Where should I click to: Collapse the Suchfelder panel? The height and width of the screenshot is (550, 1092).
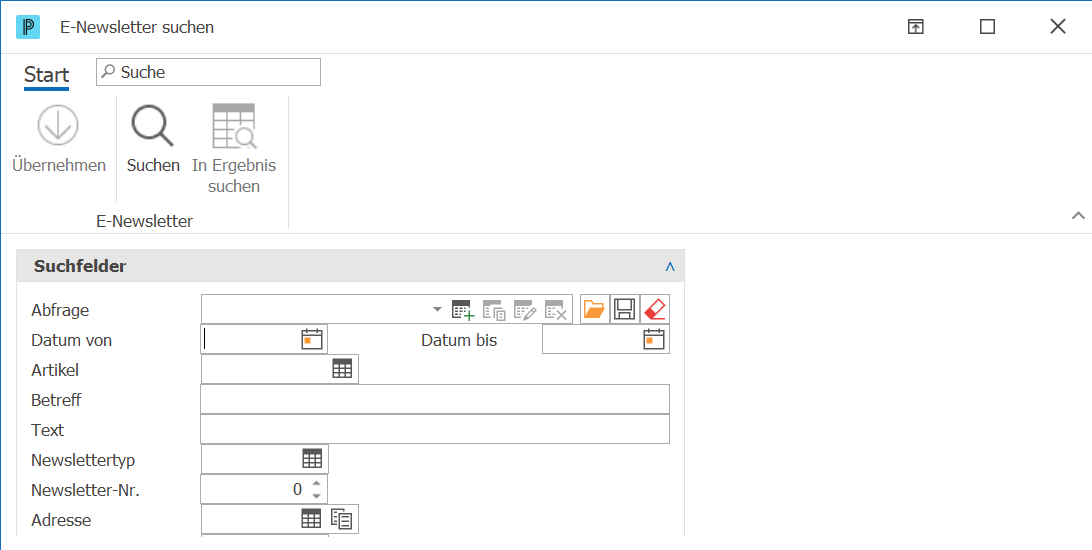(670, 267)
